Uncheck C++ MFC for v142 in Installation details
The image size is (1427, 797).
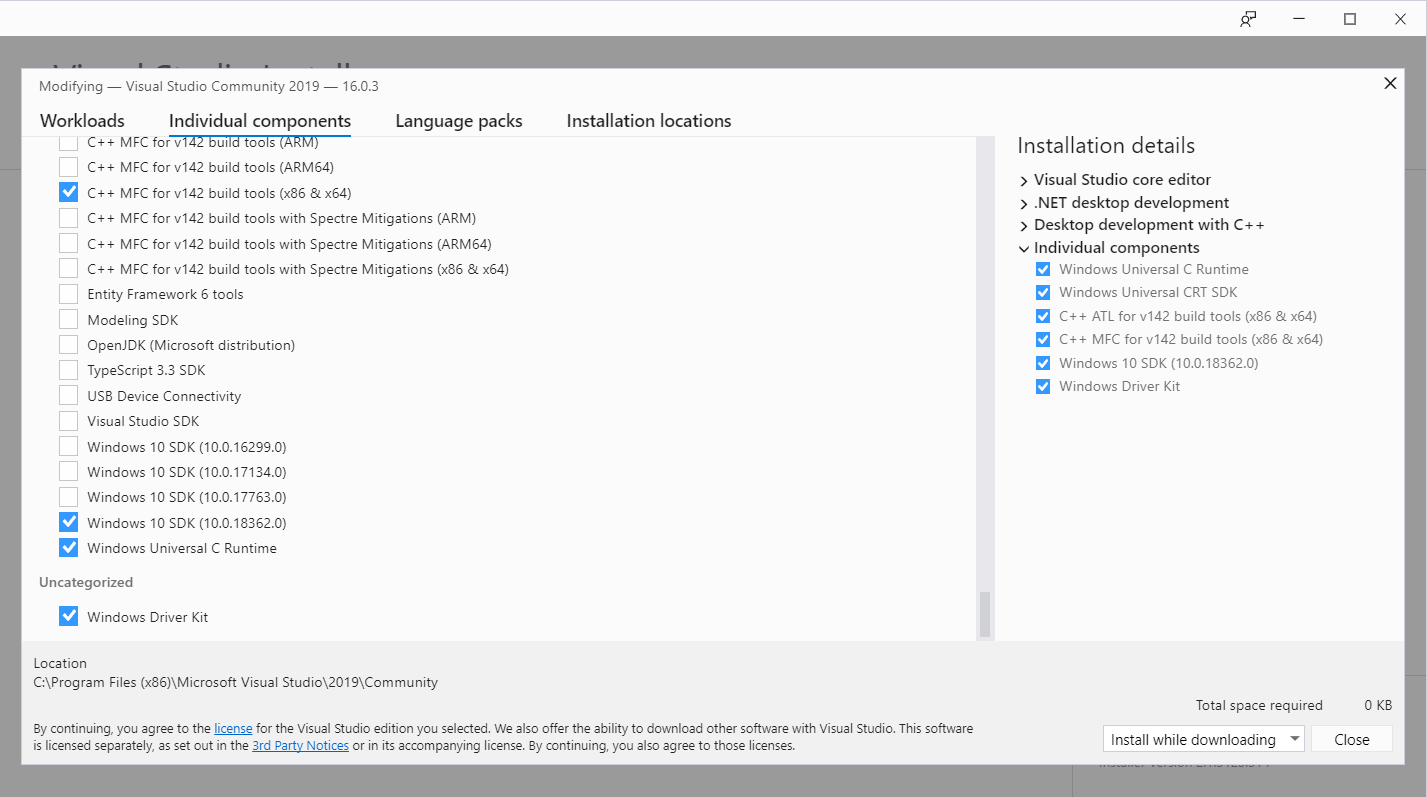coord(1043,339)
